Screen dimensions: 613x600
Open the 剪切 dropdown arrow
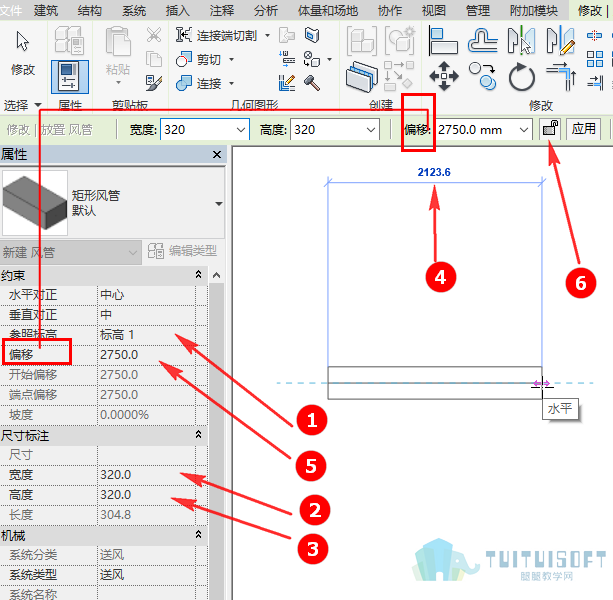[x=231, y=59]
